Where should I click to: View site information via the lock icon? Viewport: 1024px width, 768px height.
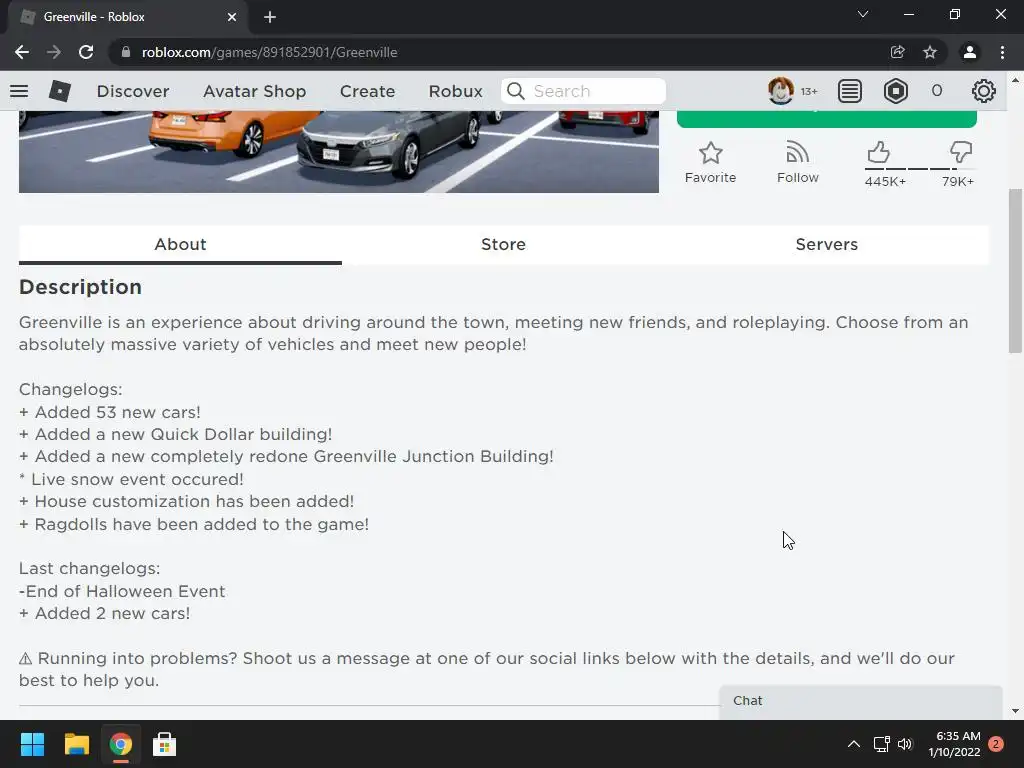click(x=126, y=52)
